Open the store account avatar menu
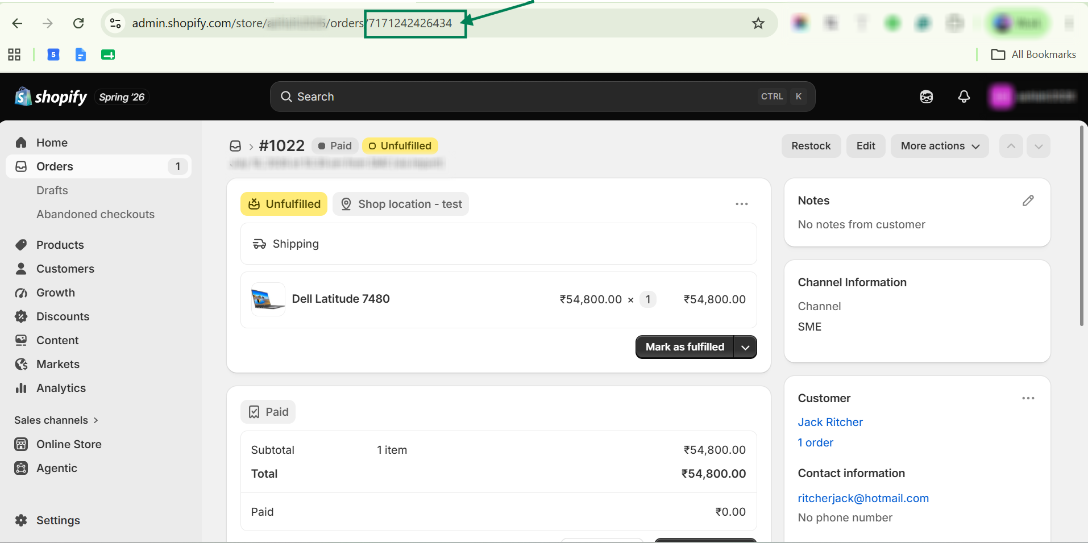1088x543 pixels. point(1033,97)
